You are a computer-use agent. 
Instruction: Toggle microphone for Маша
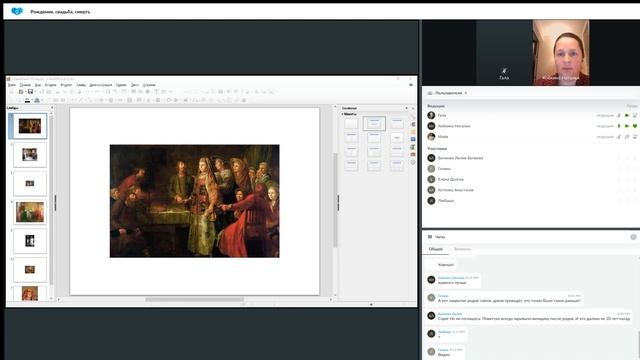tap(619, 137)
